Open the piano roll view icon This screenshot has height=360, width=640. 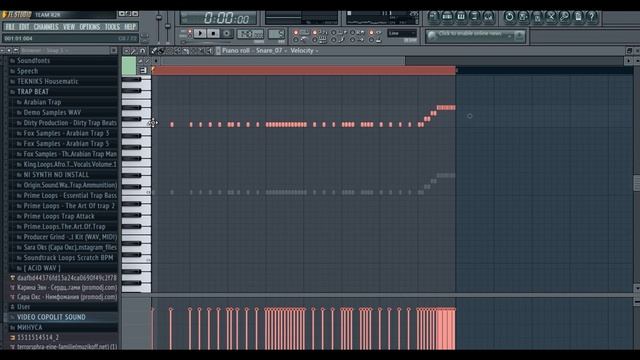461,17
